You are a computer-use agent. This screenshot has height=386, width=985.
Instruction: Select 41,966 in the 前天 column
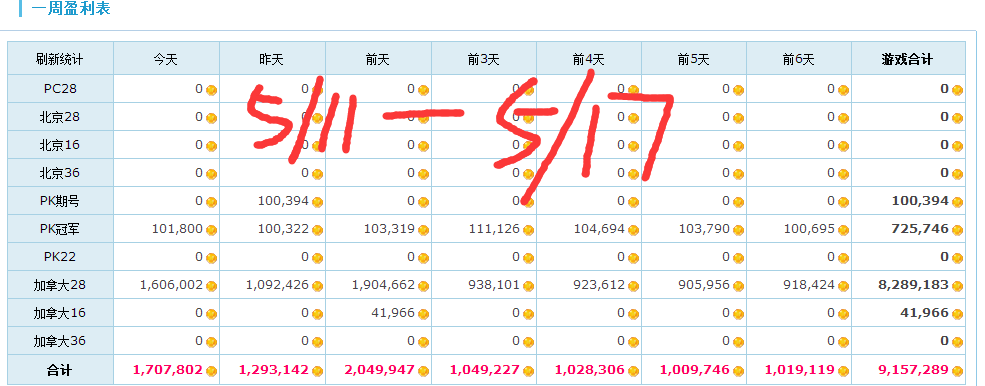[393, 313]
